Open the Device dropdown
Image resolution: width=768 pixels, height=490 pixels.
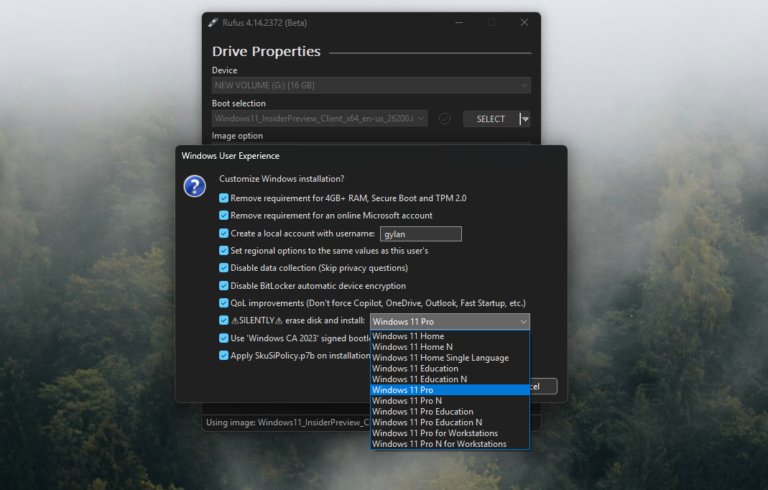point(370,86)
